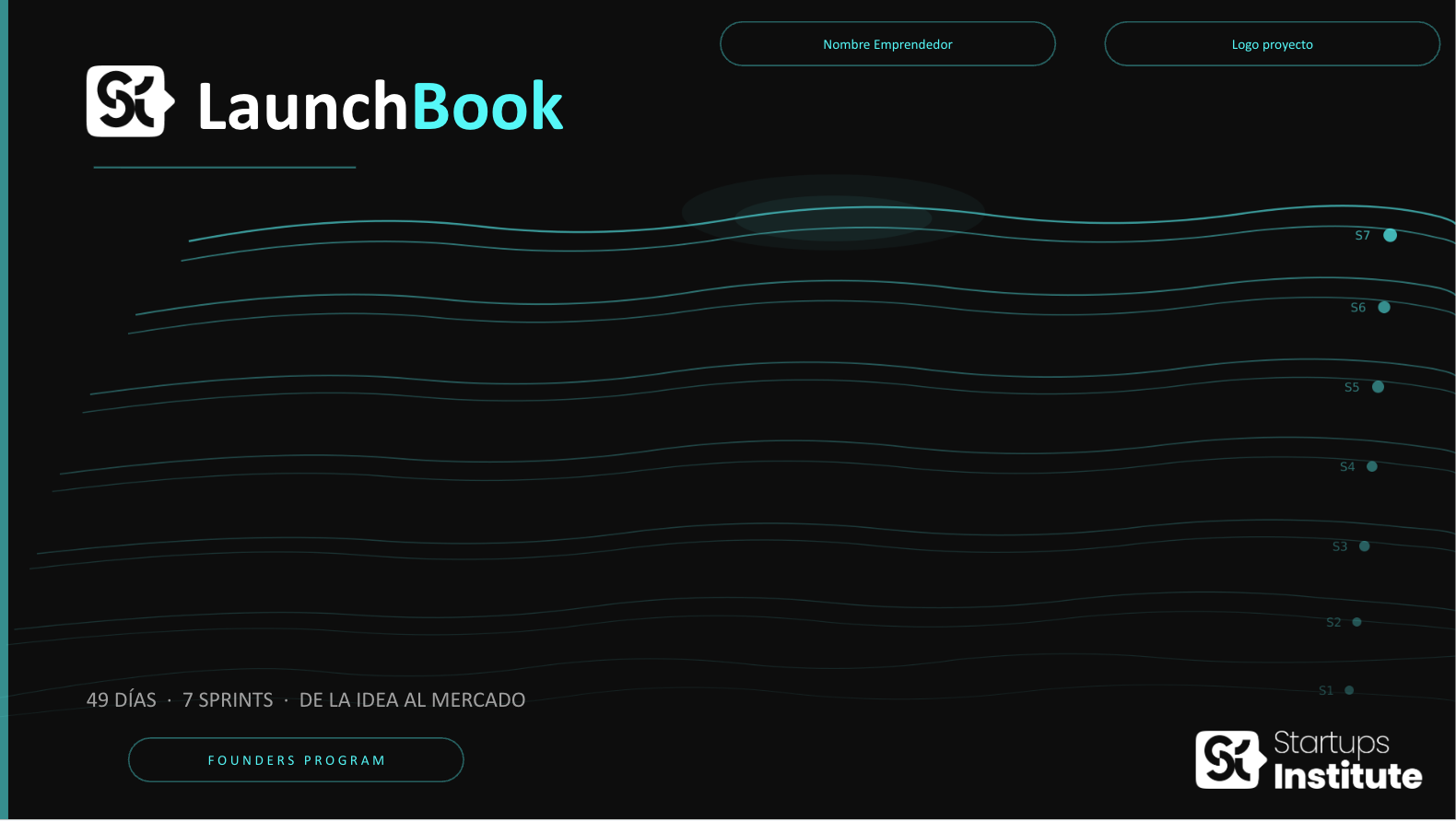1456x821 pixels.
Task: Click the Nombre Emprendedor field
Action: tap(887, 44)
